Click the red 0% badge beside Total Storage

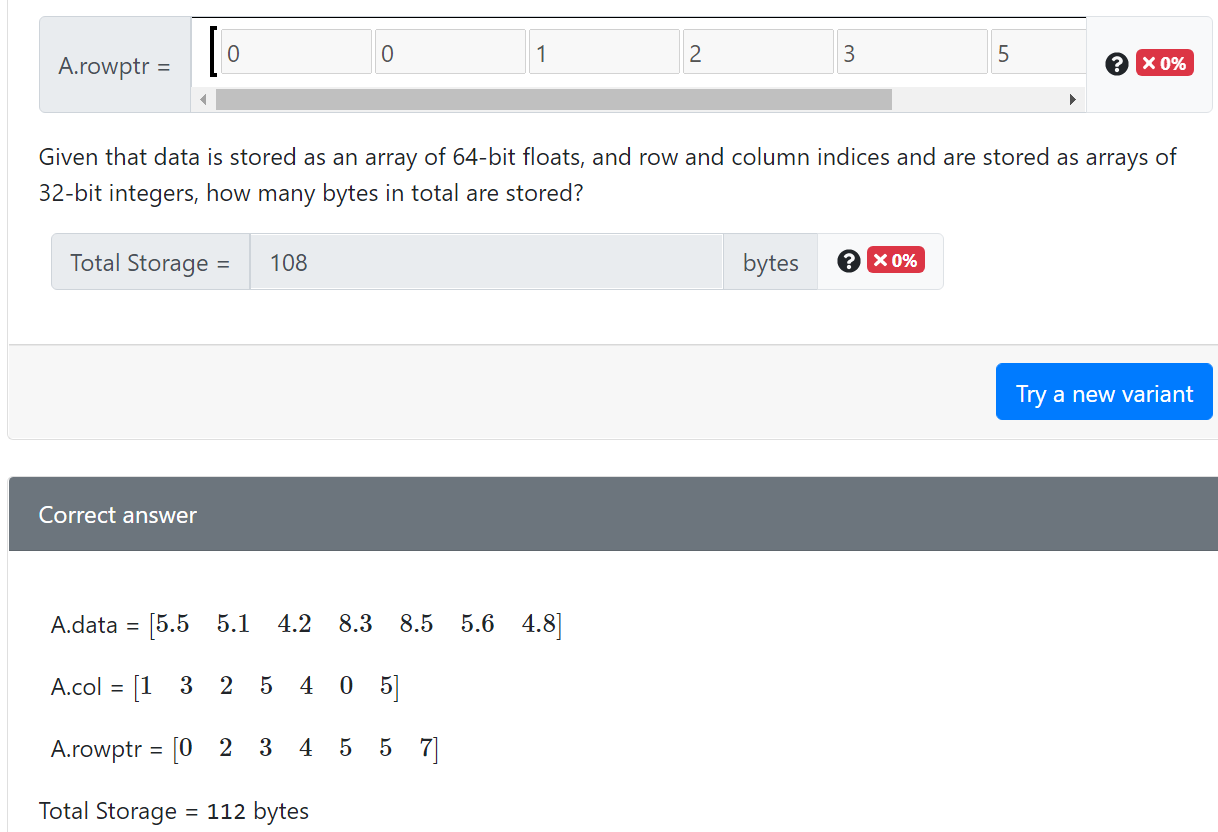point(895,260)
